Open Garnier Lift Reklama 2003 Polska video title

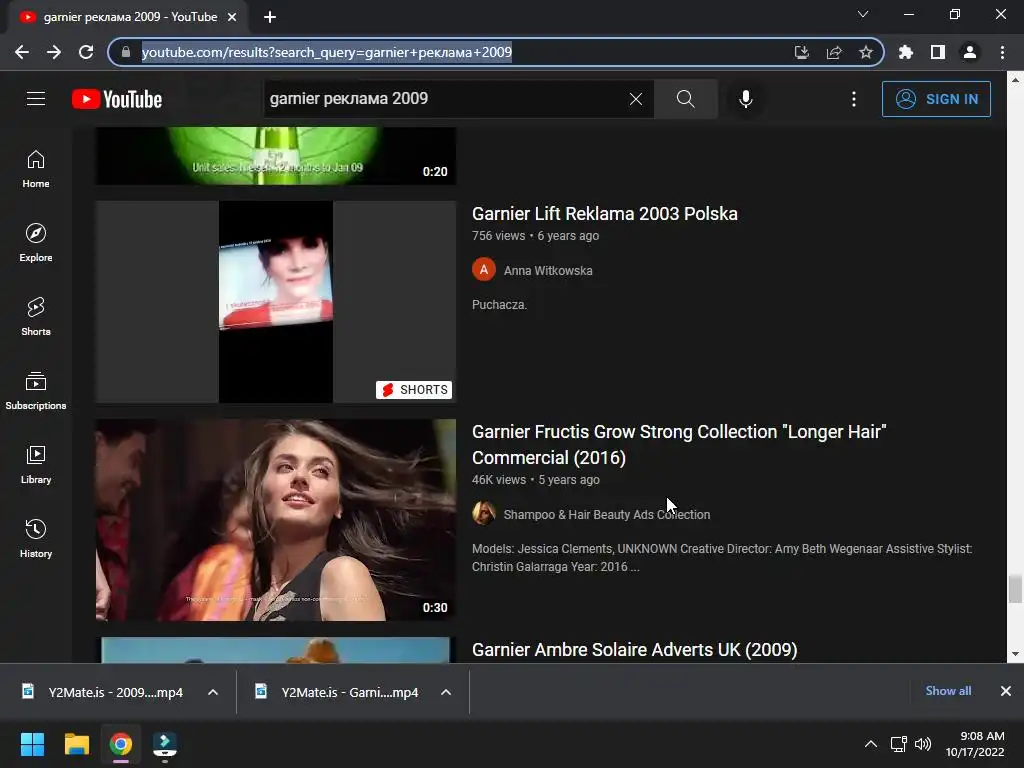[x=605, y=214]
